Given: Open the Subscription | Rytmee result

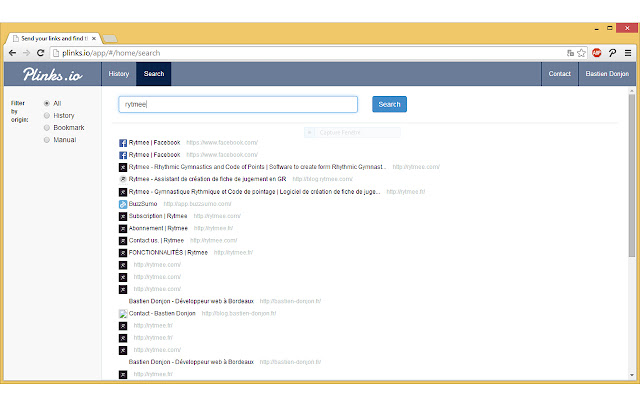Looking at the screenshot, I should 158,216.
